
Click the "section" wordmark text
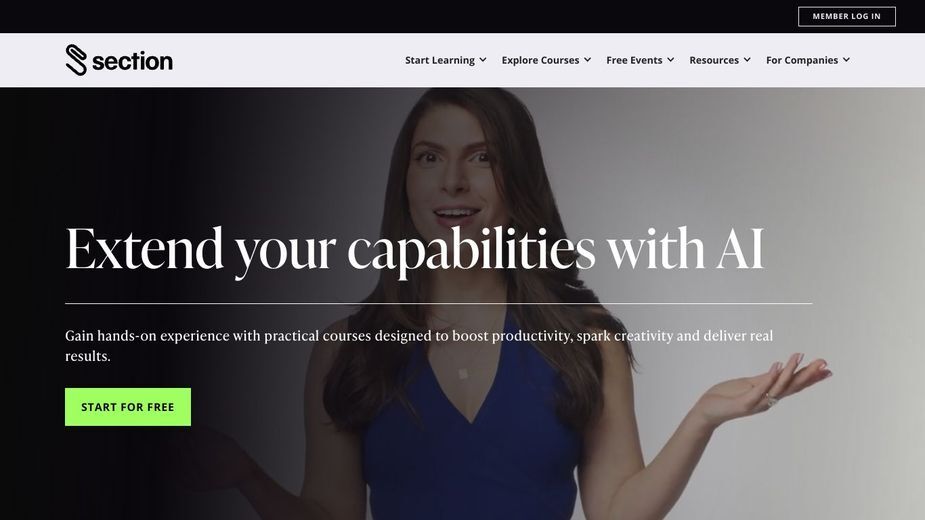click(x=132, y=61)
